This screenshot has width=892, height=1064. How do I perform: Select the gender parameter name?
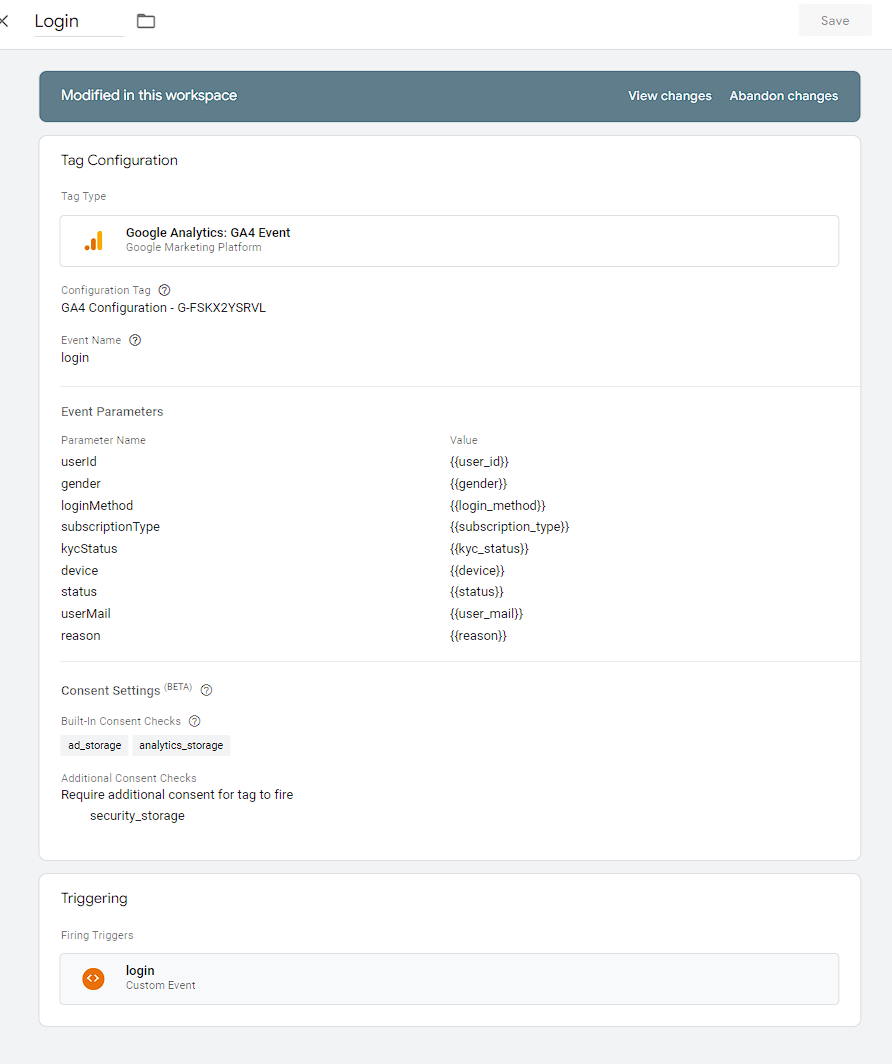pyautogui.click(x=81, y=484)
